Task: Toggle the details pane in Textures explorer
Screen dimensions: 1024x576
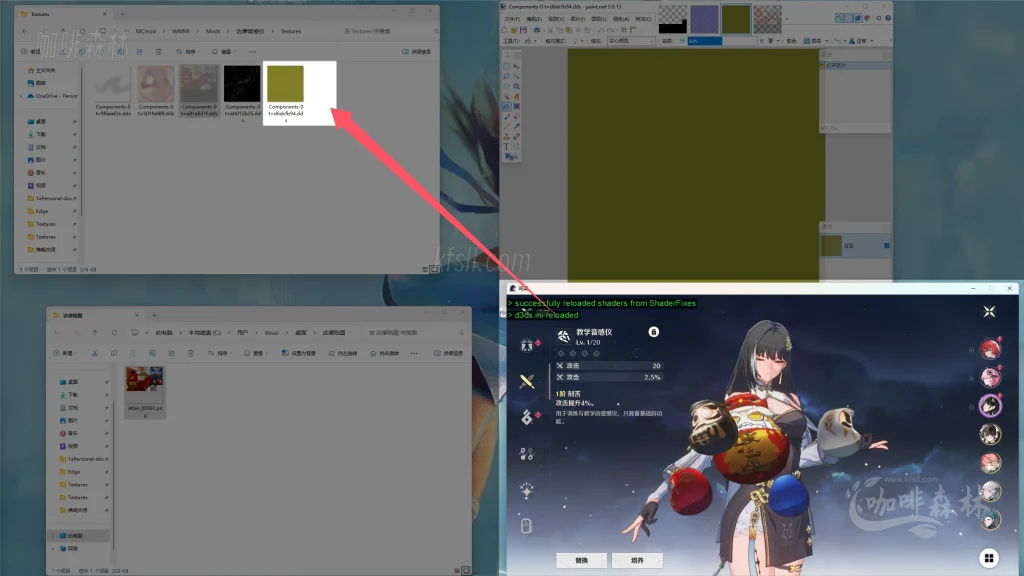Action: [x=417, y=51]
